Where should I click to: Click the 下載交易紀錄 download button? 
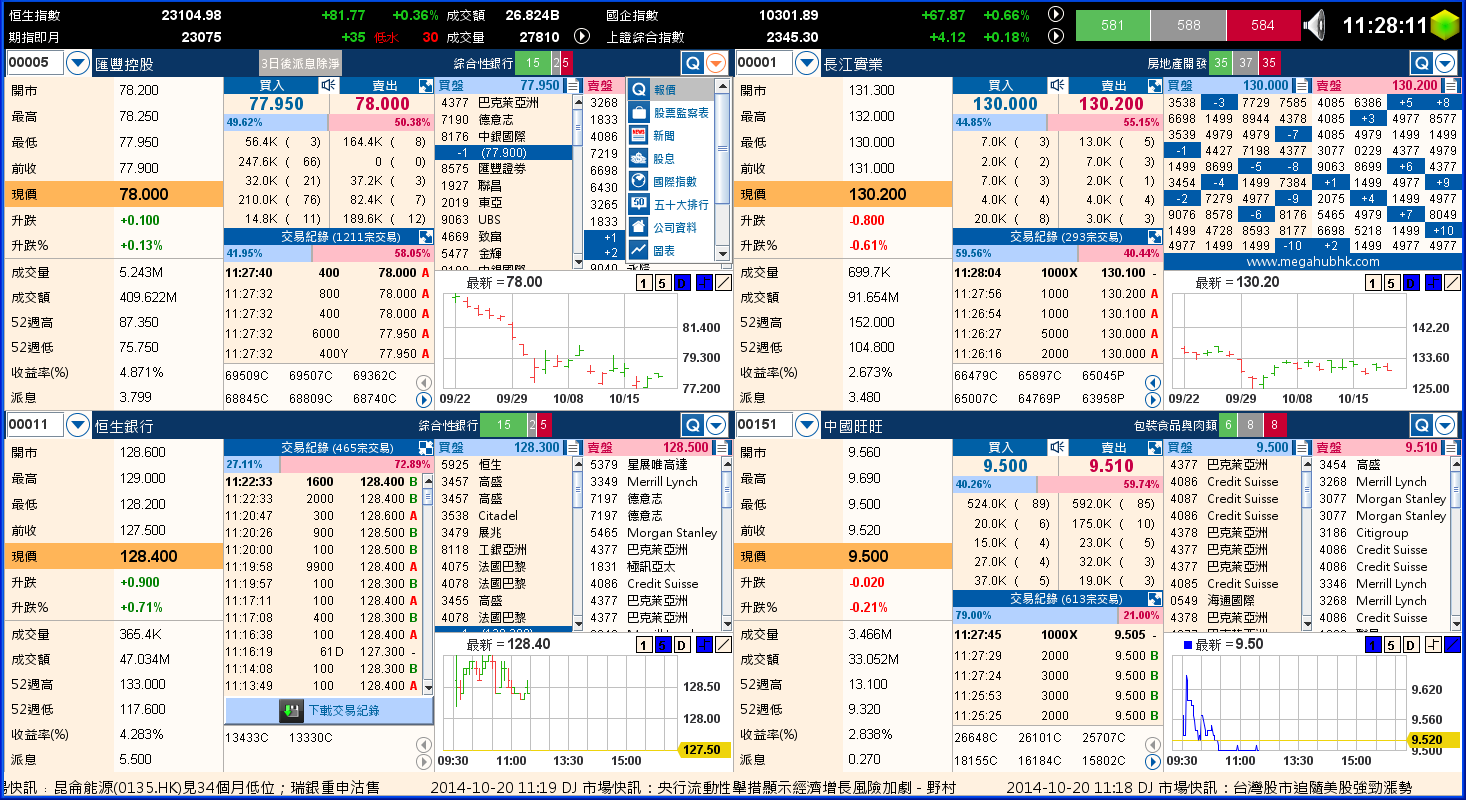tap(329, 711)
